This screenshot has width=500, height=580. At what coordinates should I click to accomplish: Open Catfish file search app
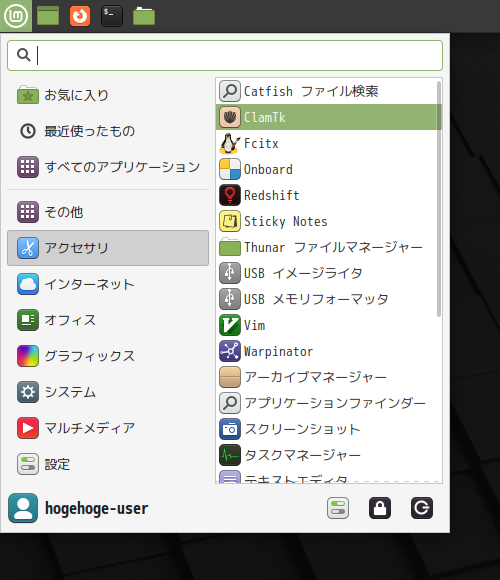(328, 91)
